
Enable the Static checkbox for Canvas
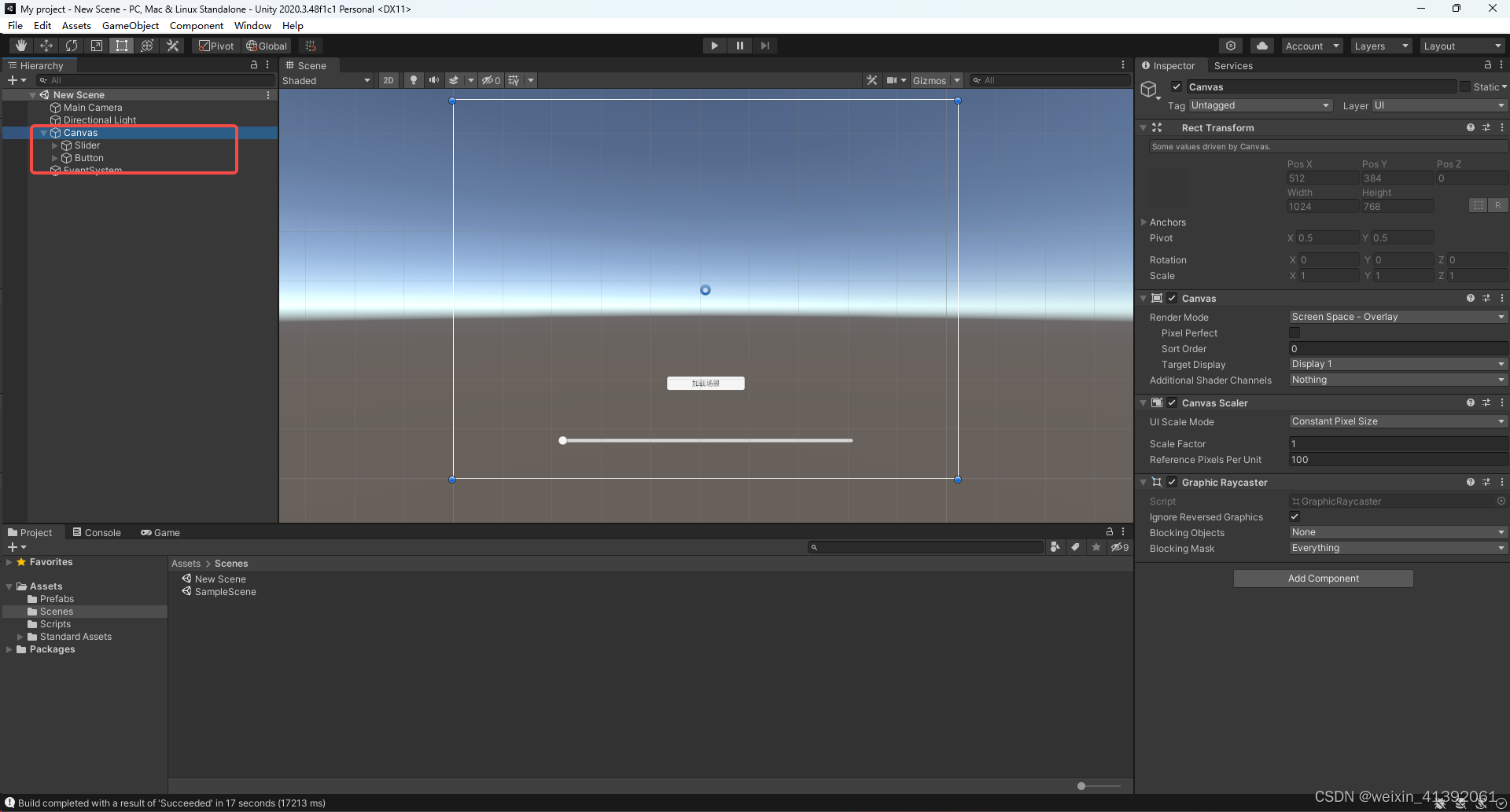(1464, 86)
